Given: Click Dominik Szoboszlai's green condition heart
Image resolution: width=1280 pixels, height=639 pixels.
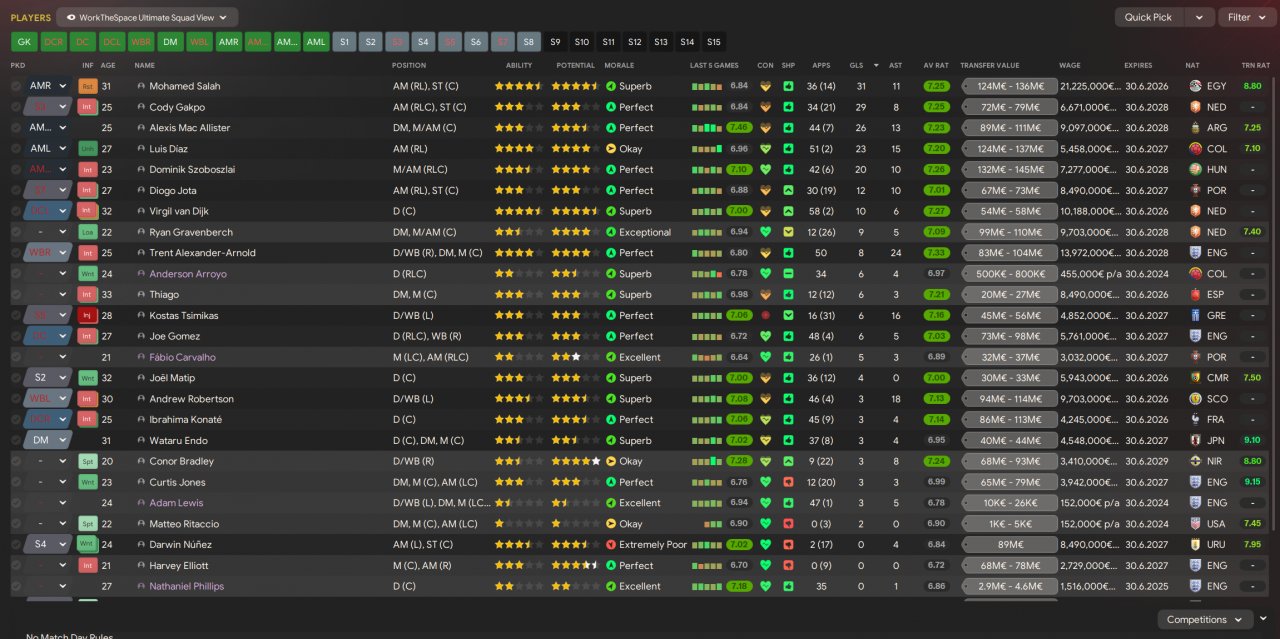Looking at the screenshot, I should (x=766, y=170).
